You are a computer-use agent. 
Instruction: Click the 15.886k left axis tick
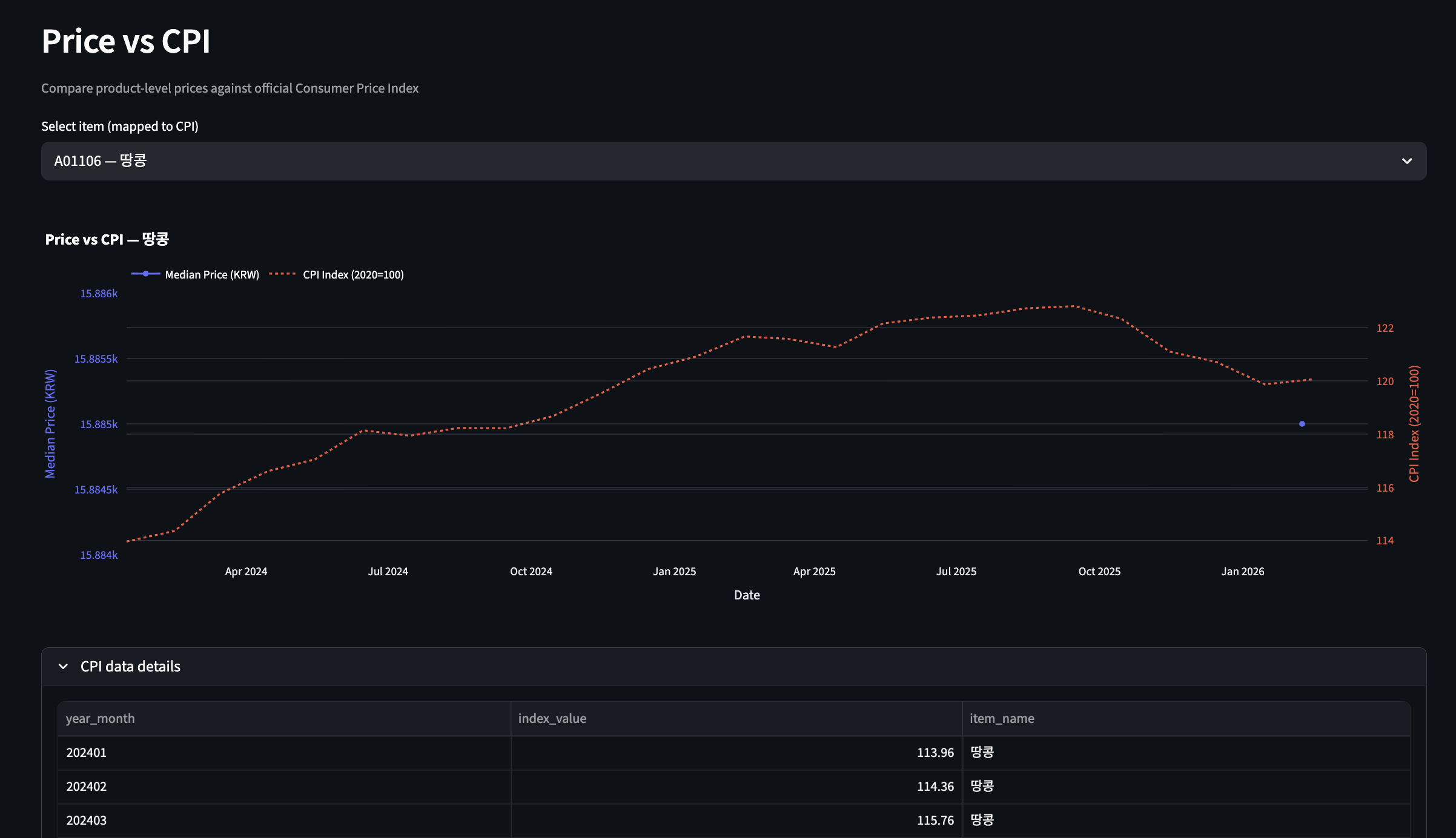99,294
